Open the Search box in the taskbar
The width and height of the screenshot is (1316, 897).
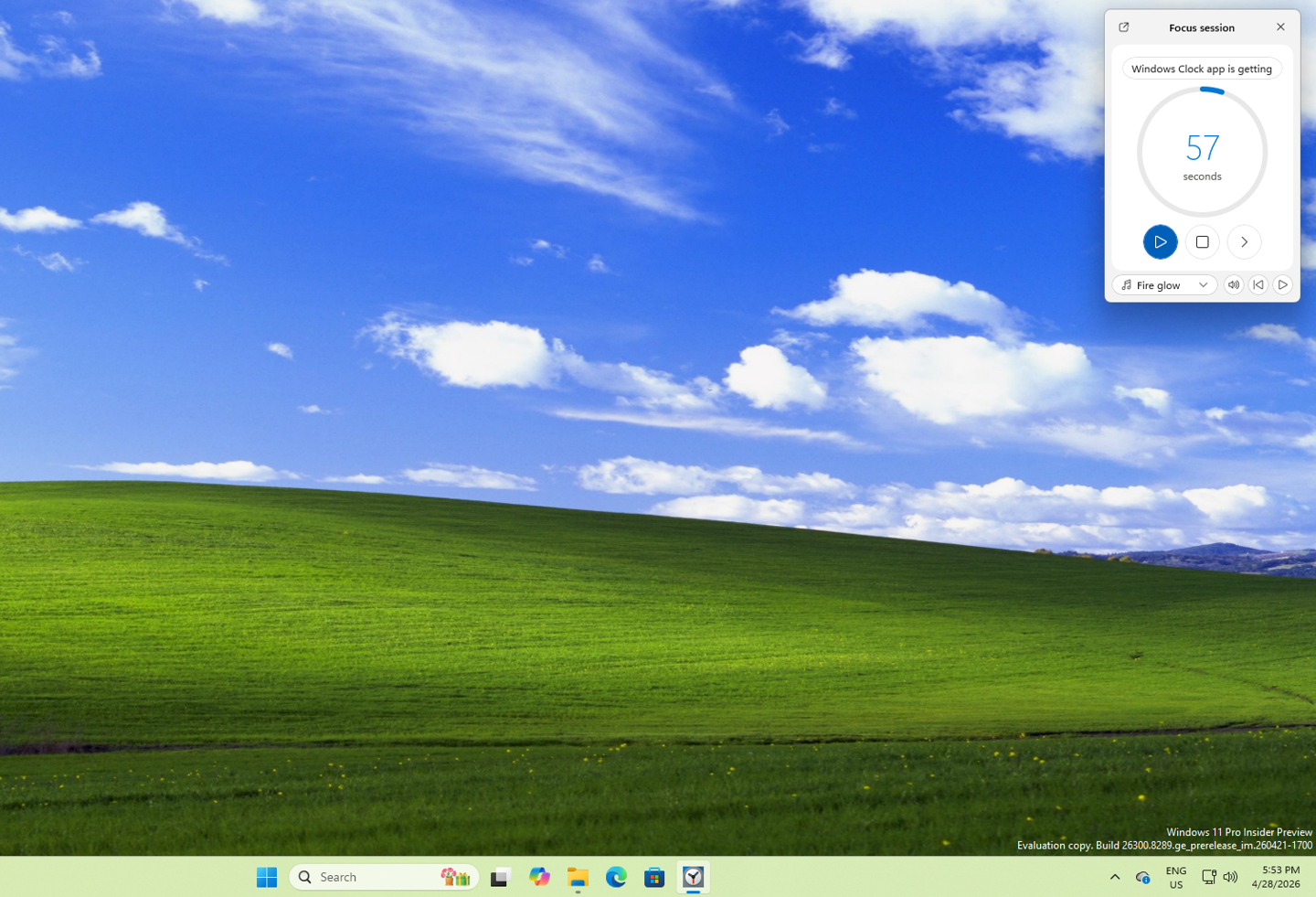click(x=366, y=876)
